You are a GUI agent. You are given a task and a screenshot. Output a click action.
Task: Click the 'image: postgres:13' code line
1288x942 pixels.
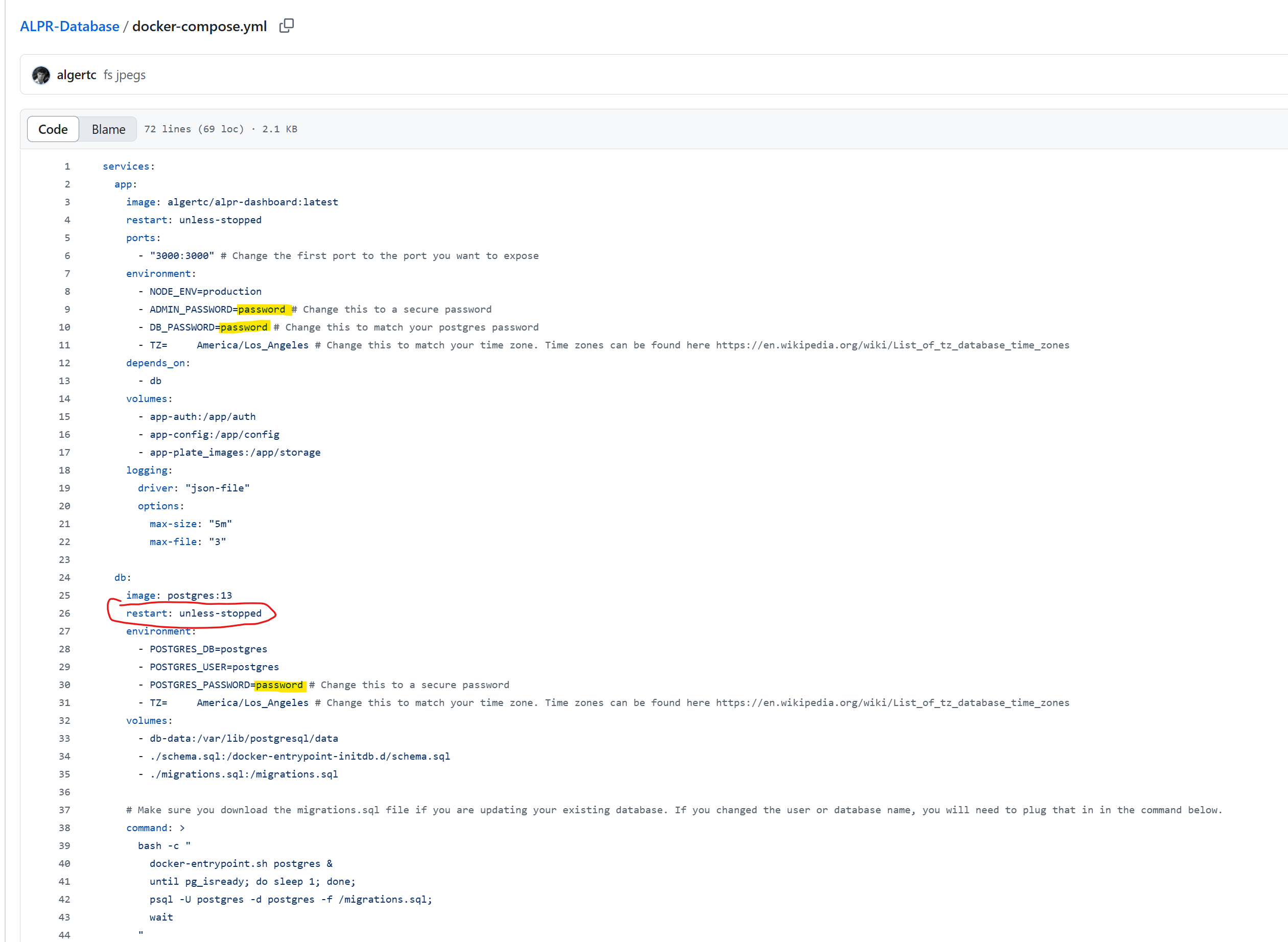[179, 595]
